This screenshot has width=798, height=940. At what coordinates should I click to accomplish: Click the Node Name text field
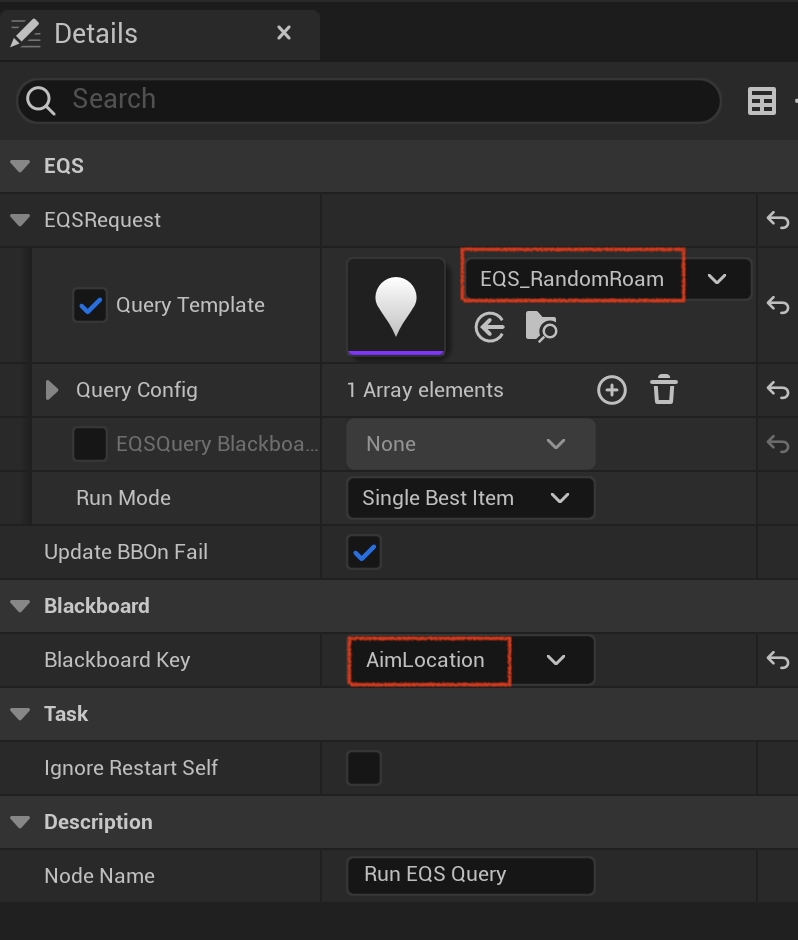(x=471, y=875)
